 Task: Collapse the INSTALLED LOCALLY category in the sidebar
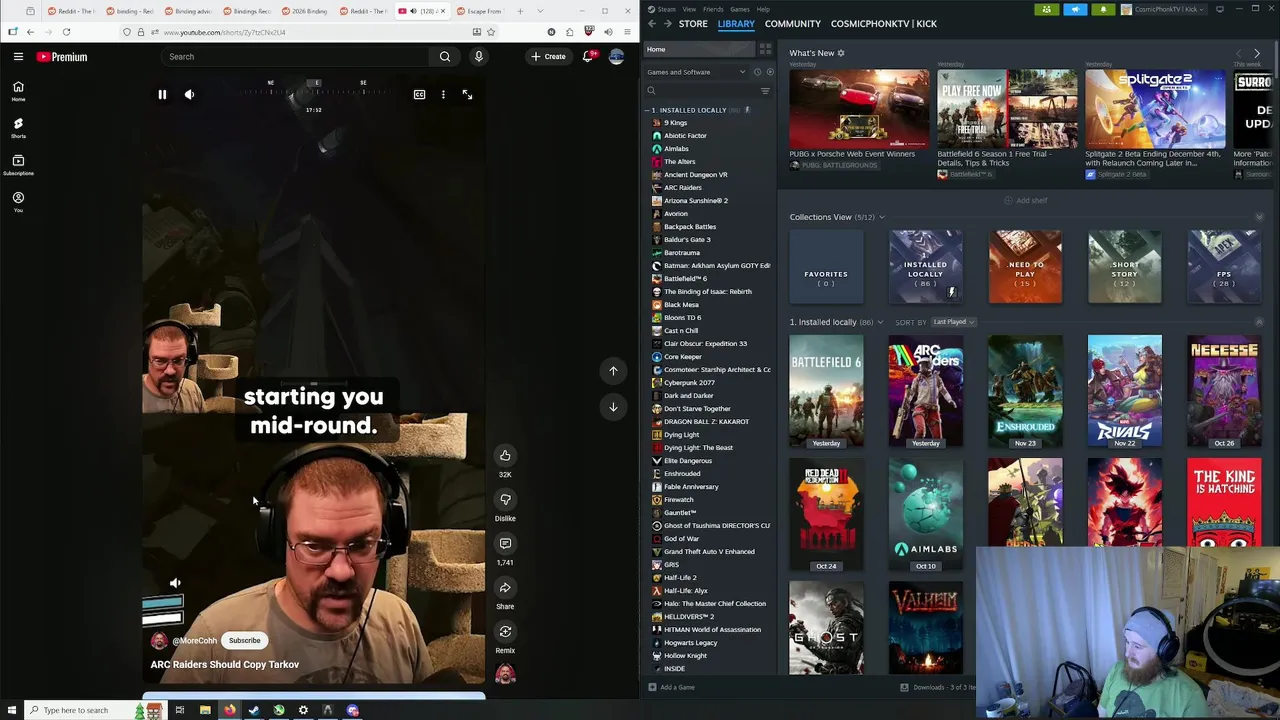pos(648,110)
